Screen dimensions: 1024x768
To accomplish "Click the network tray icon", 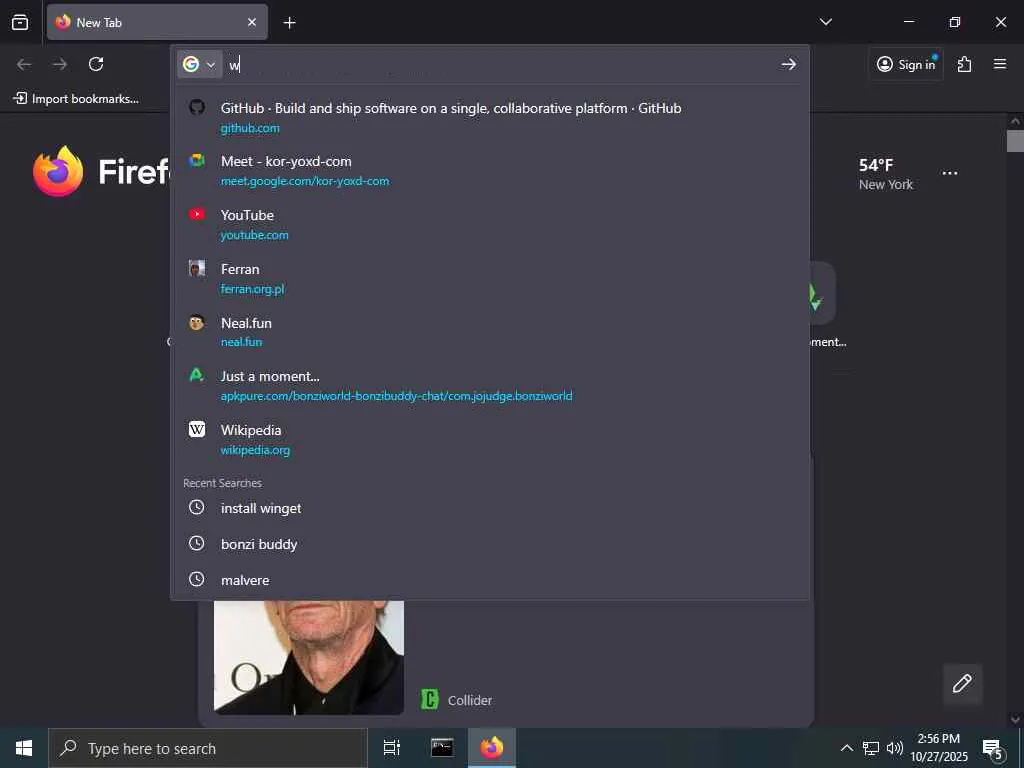I will 871,748.
